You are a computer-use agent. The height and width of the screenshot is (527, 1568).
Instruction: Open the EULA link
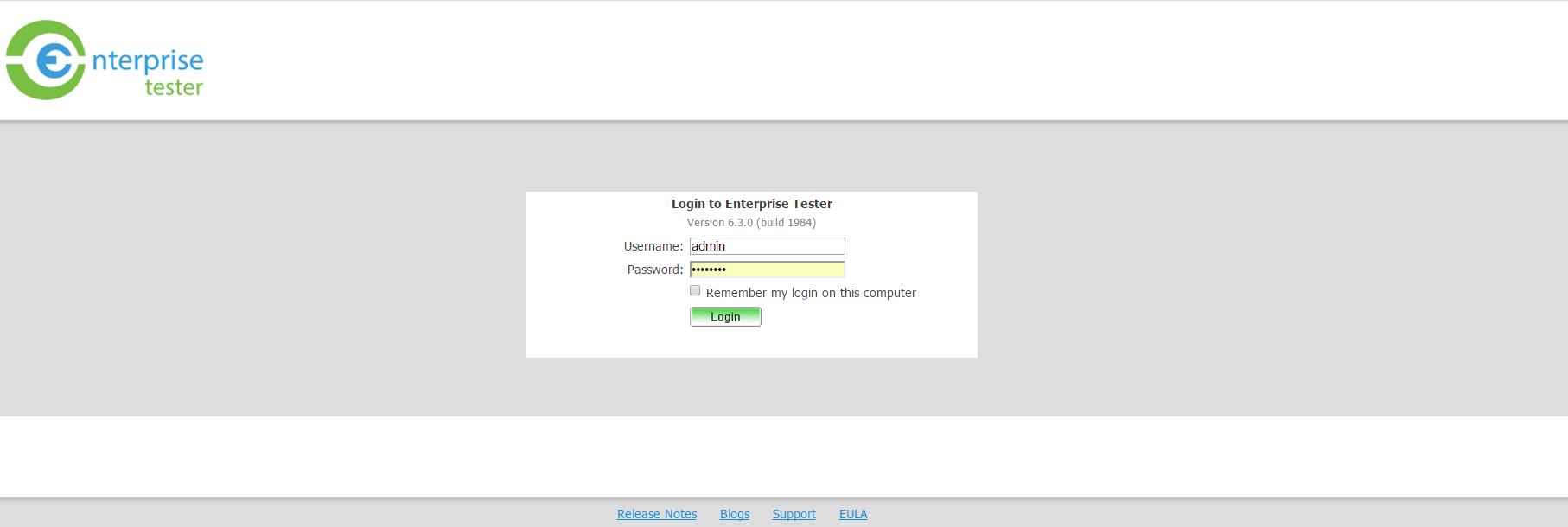(x=853, y=514)
